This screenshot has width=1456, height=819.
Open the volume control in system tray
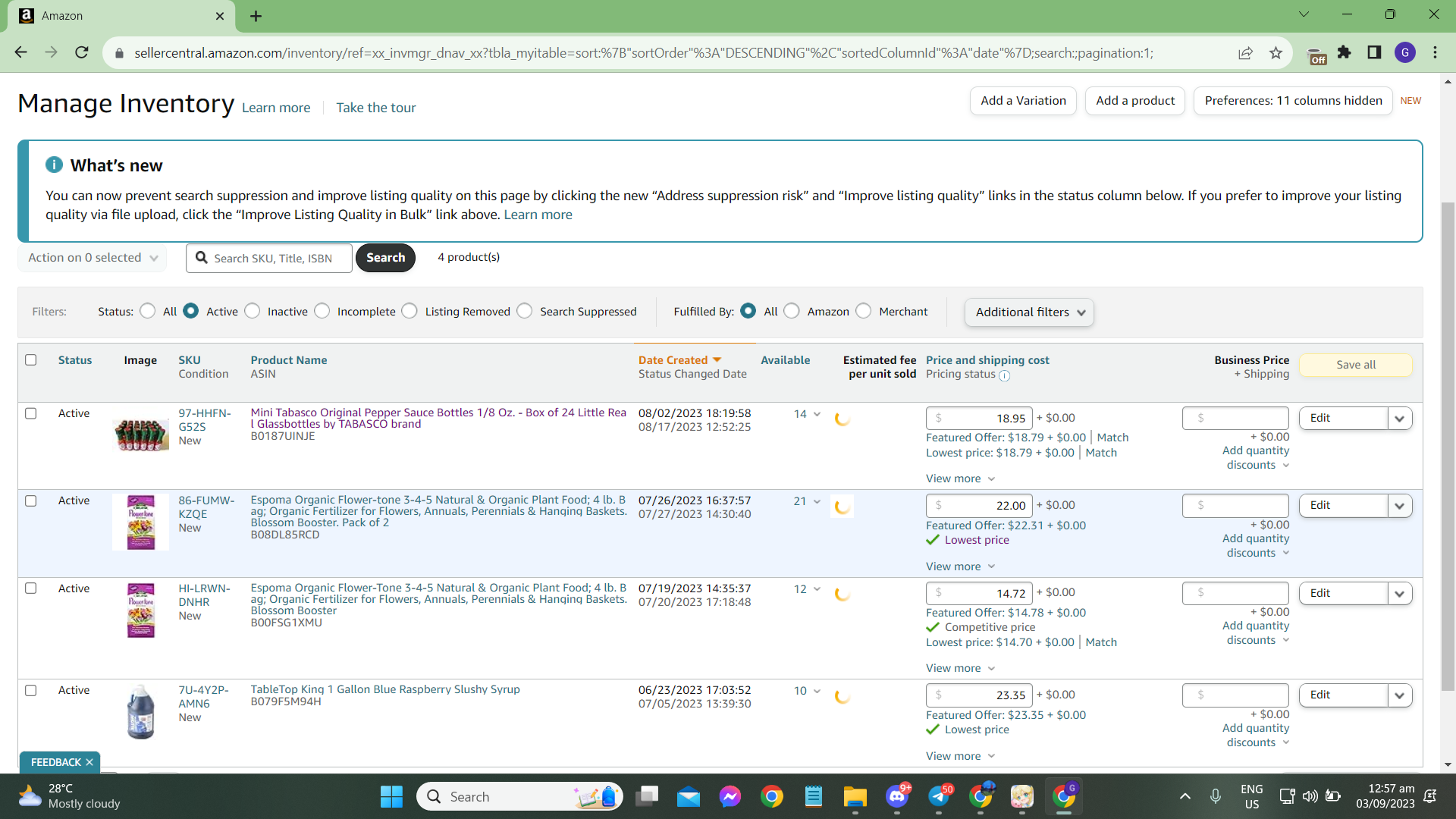click(1310, 796)
